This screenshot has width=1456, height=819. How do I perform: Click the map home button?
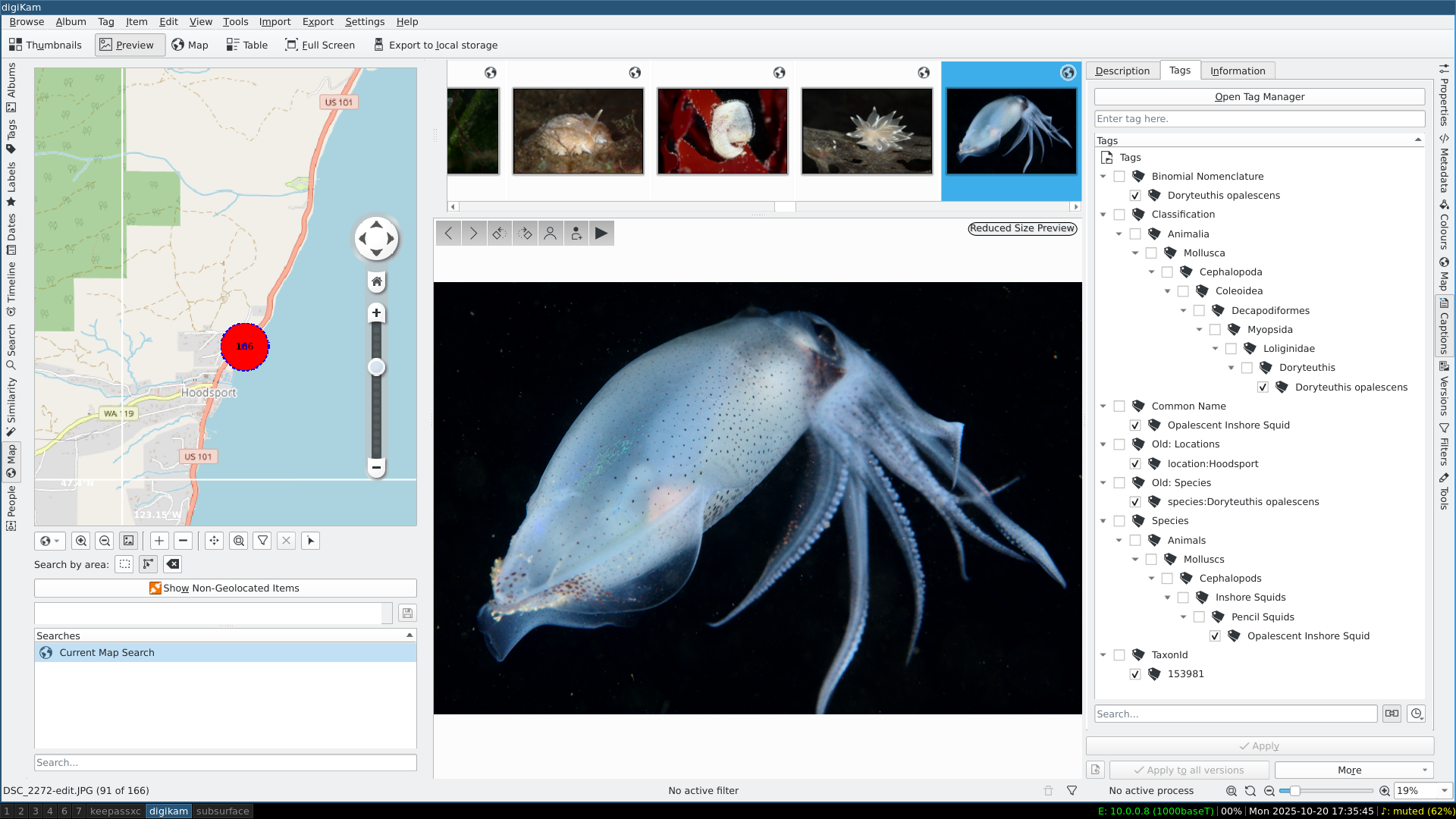point(376,282)
